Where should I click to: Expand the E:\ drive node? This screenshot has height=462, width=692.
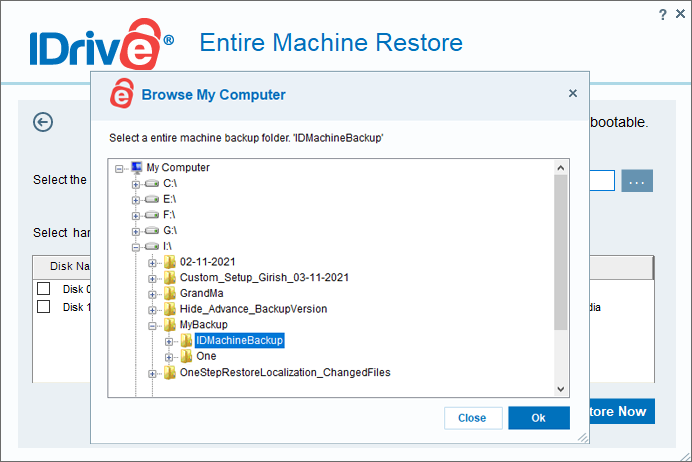point(136,200)
